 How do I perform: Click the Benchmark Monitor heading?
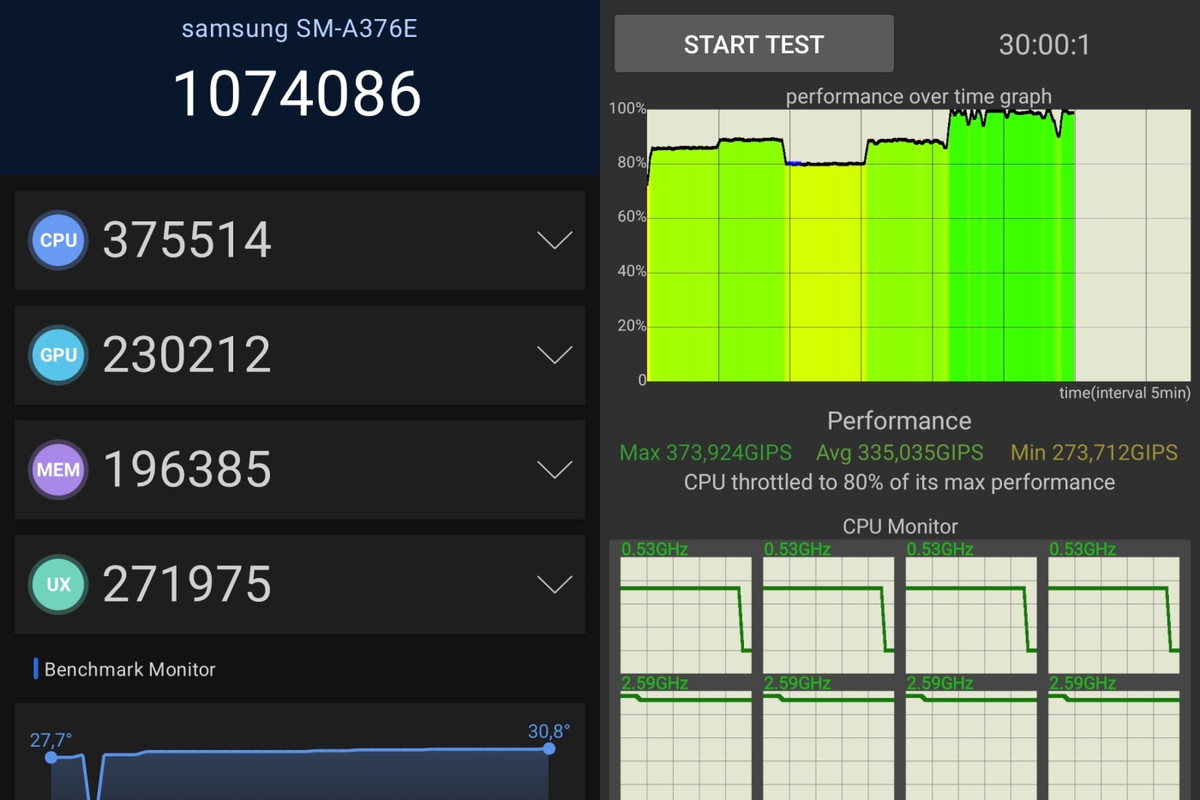click(x=130, y=669)
